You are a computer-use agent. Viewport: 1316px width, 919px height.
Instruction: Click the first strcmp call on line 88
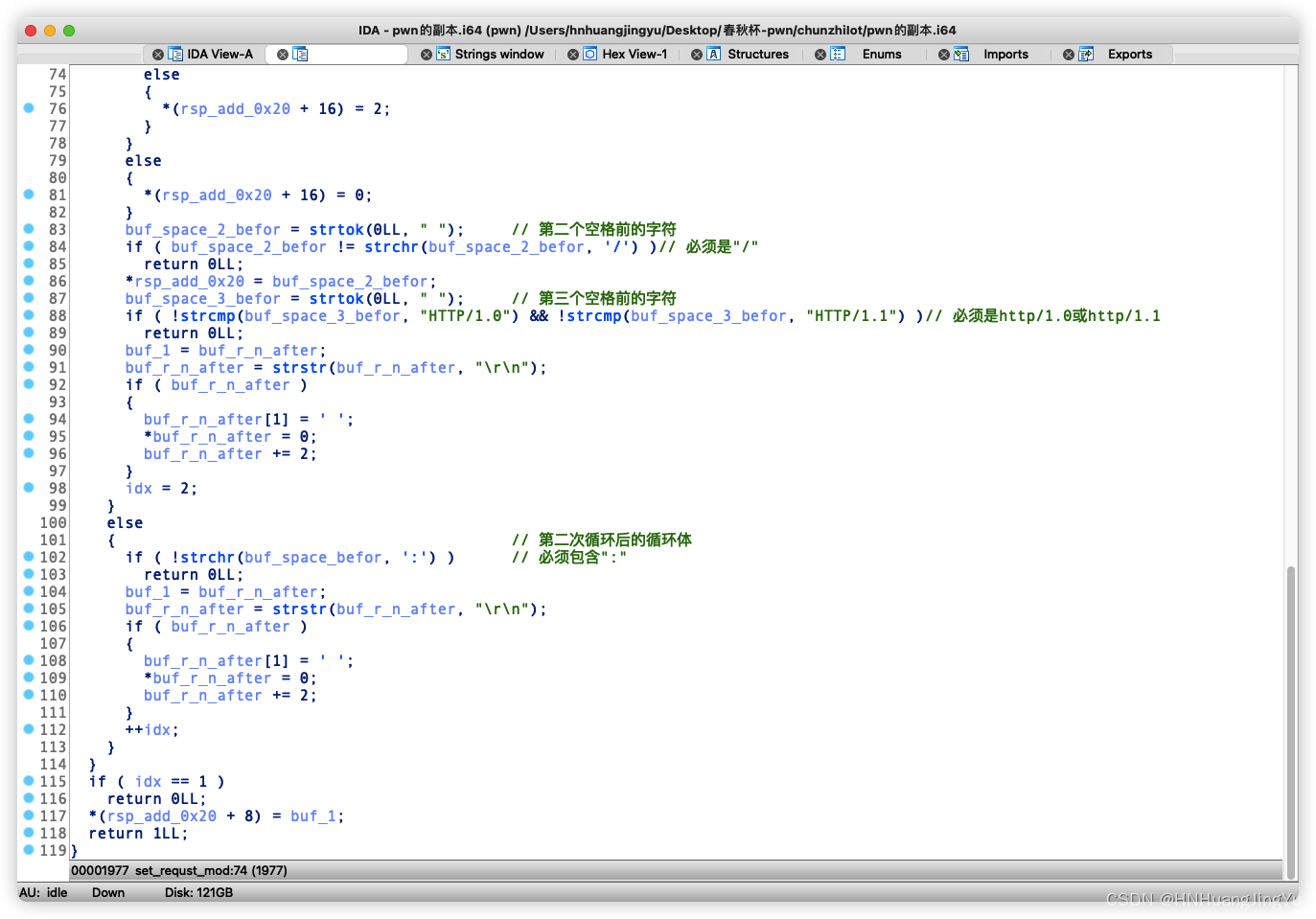click(208, 316)
